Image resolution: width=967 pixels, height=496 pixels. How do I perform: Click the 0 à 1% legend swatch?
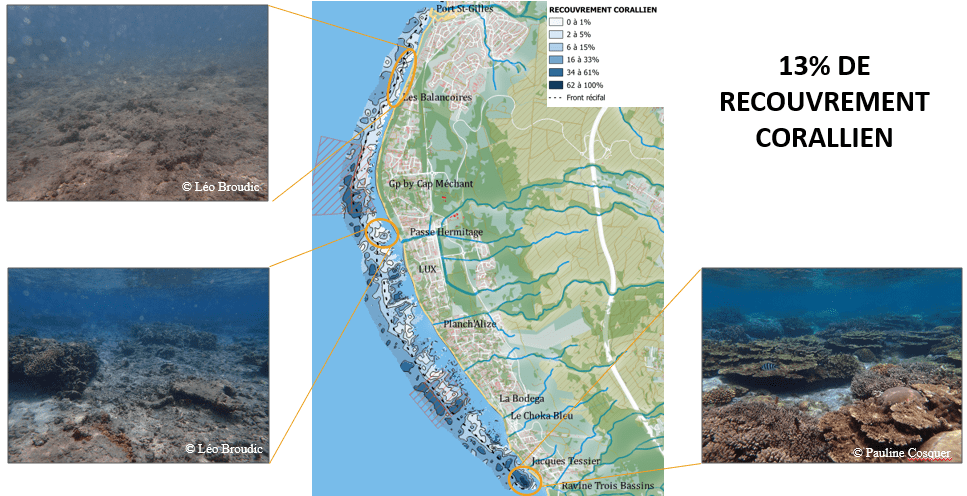point(557,20)
